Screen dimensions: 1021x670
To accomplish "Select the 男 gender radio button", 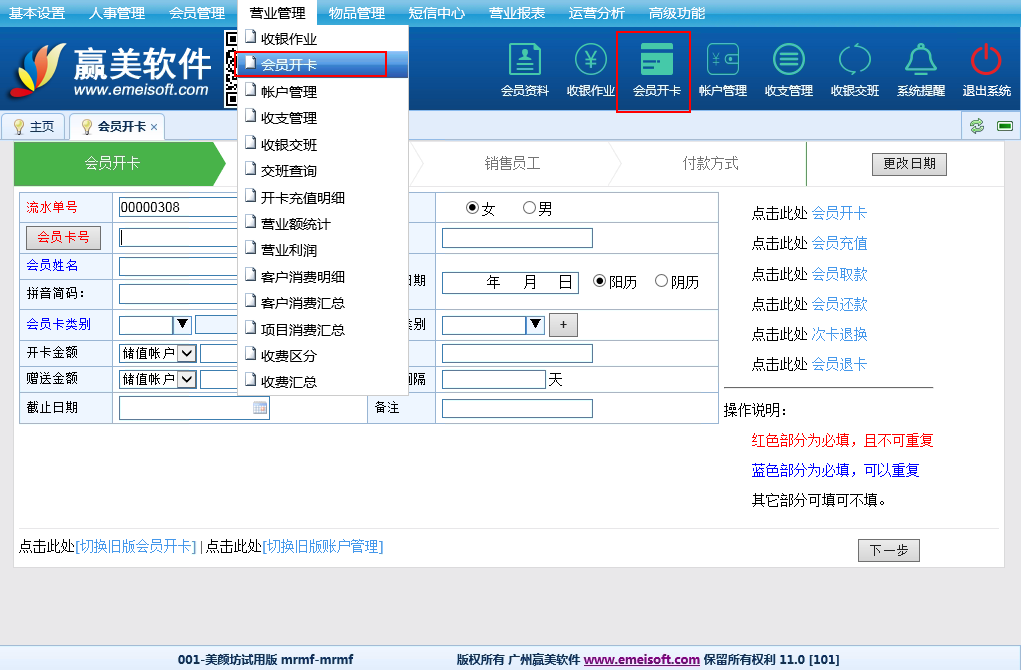I will coord(530,209).
